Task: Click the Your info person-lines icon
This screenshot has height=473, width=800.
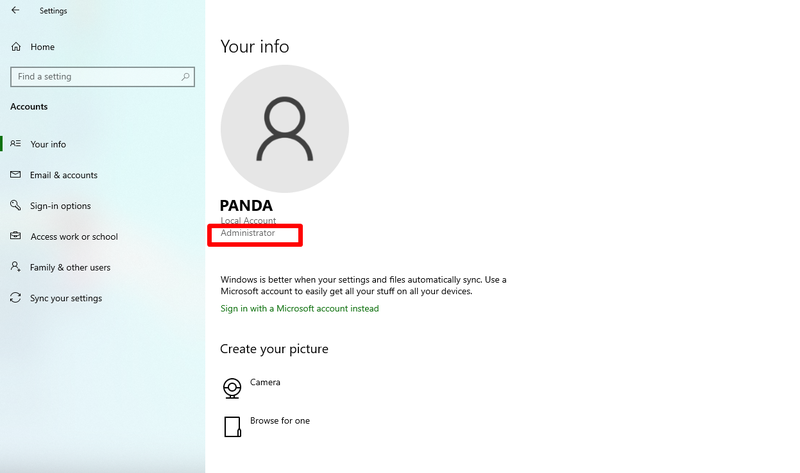Action: [x=16, y=144]
